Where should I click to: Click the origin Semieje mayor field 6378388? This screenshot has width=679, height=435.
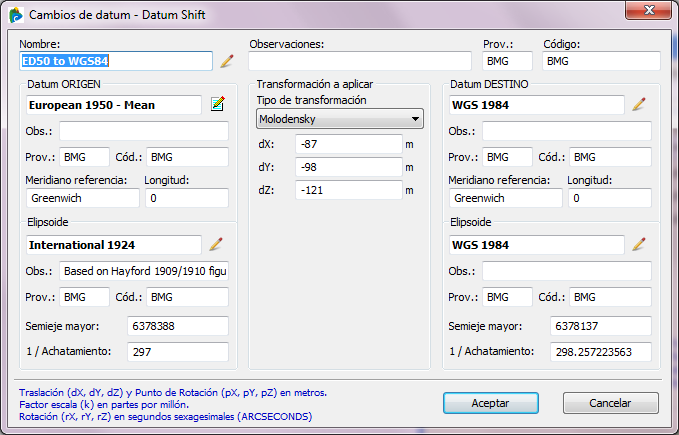coord(177,326)
